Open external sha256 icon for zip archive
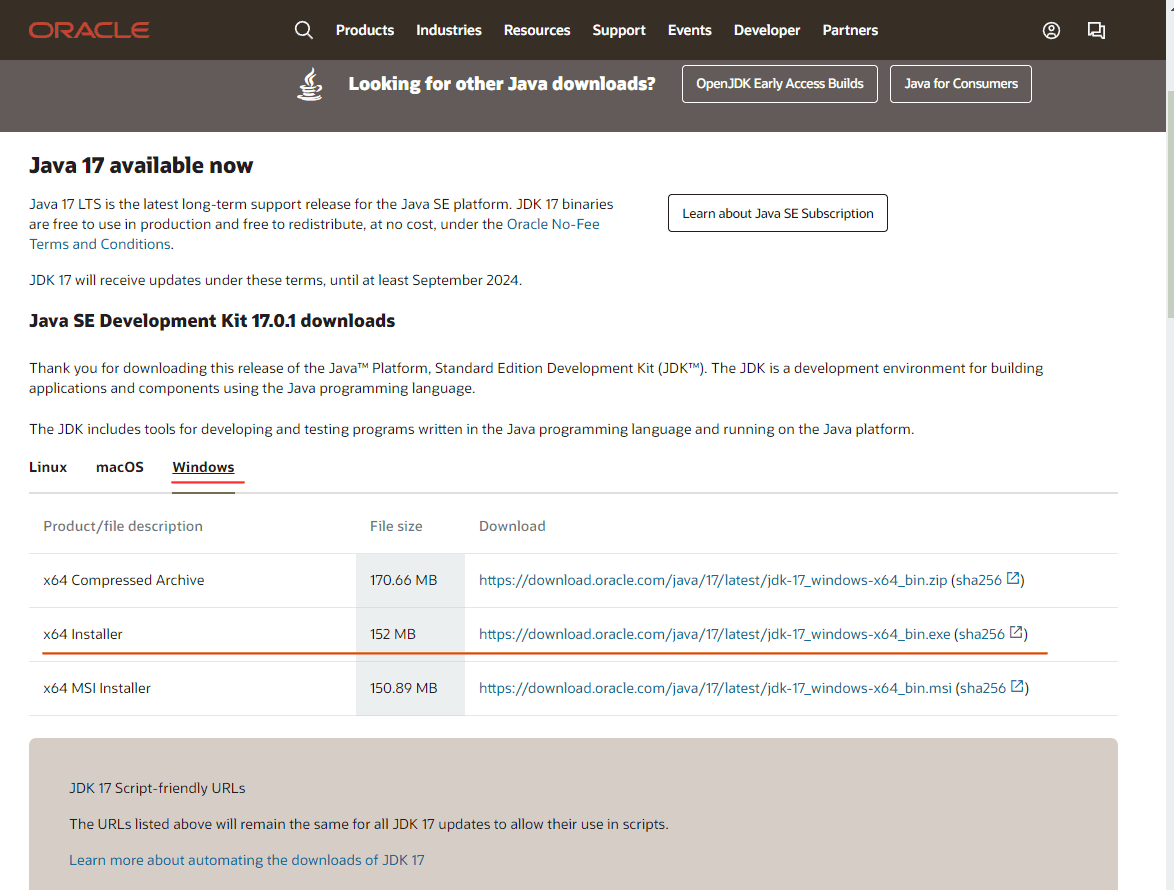Viewport: 1174px width, 890px height. [1013, 578]
